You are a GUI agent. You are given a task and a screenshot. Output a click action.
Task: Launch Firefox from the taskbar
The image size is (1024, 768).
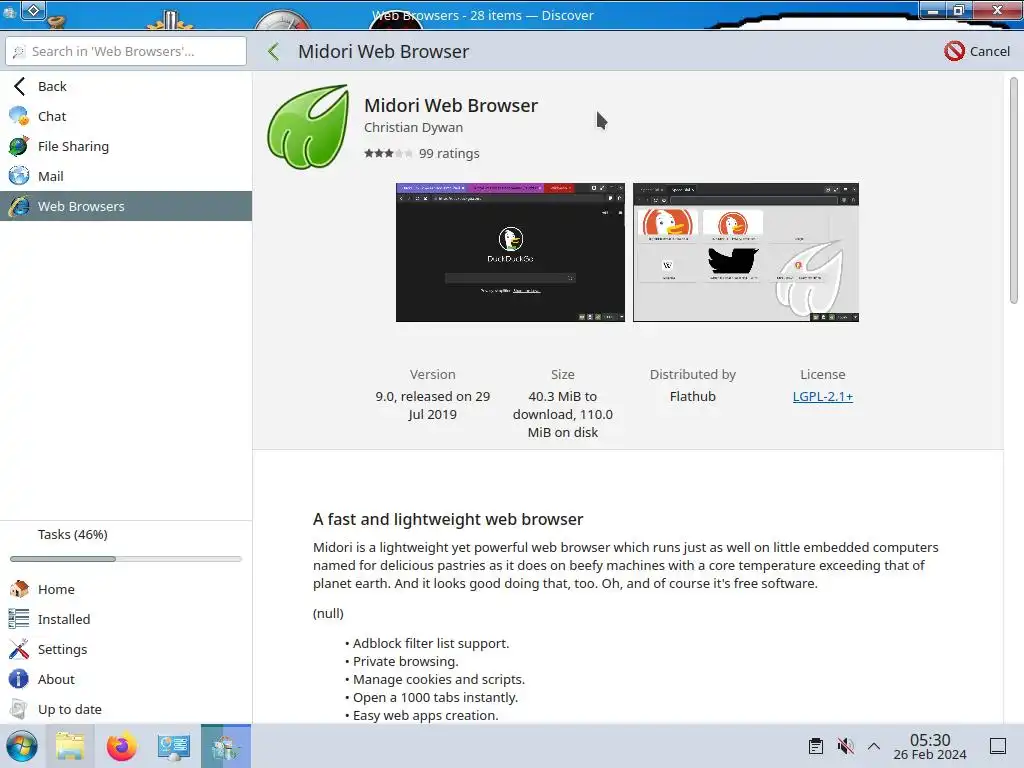click(x=121, y=746)
